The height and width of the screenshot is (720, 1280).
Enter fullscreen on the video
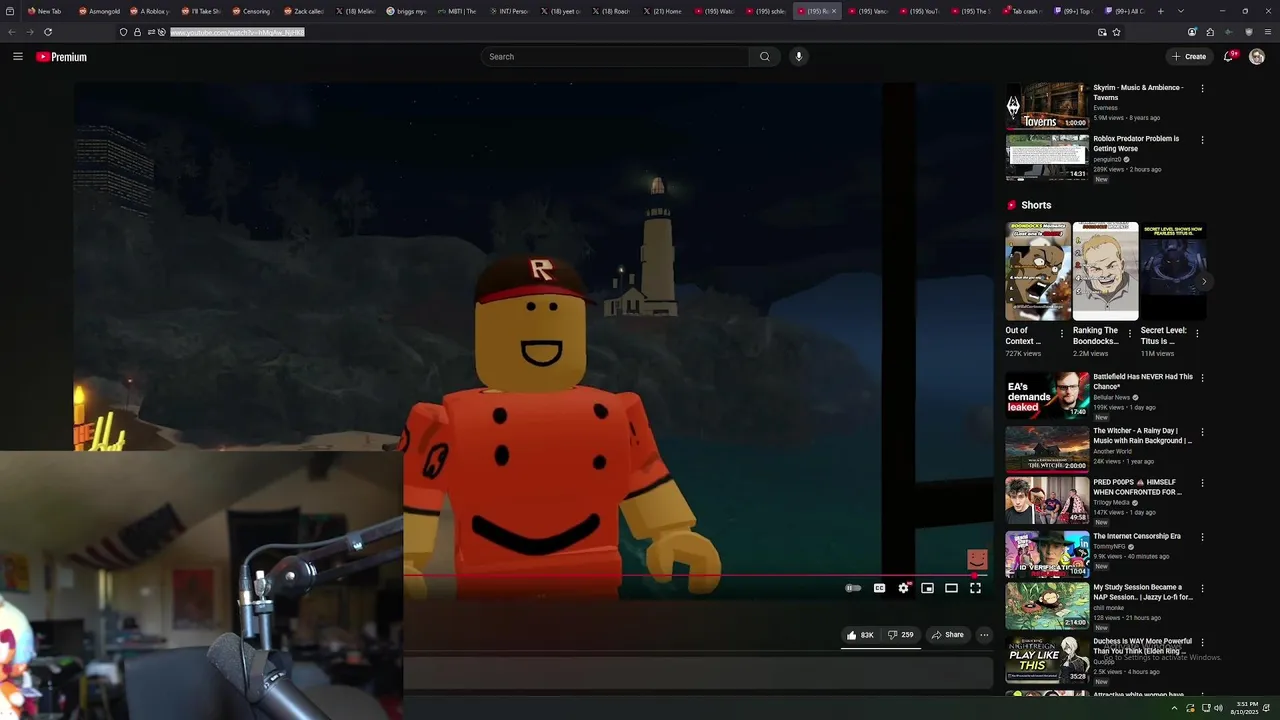pos(975,588)
